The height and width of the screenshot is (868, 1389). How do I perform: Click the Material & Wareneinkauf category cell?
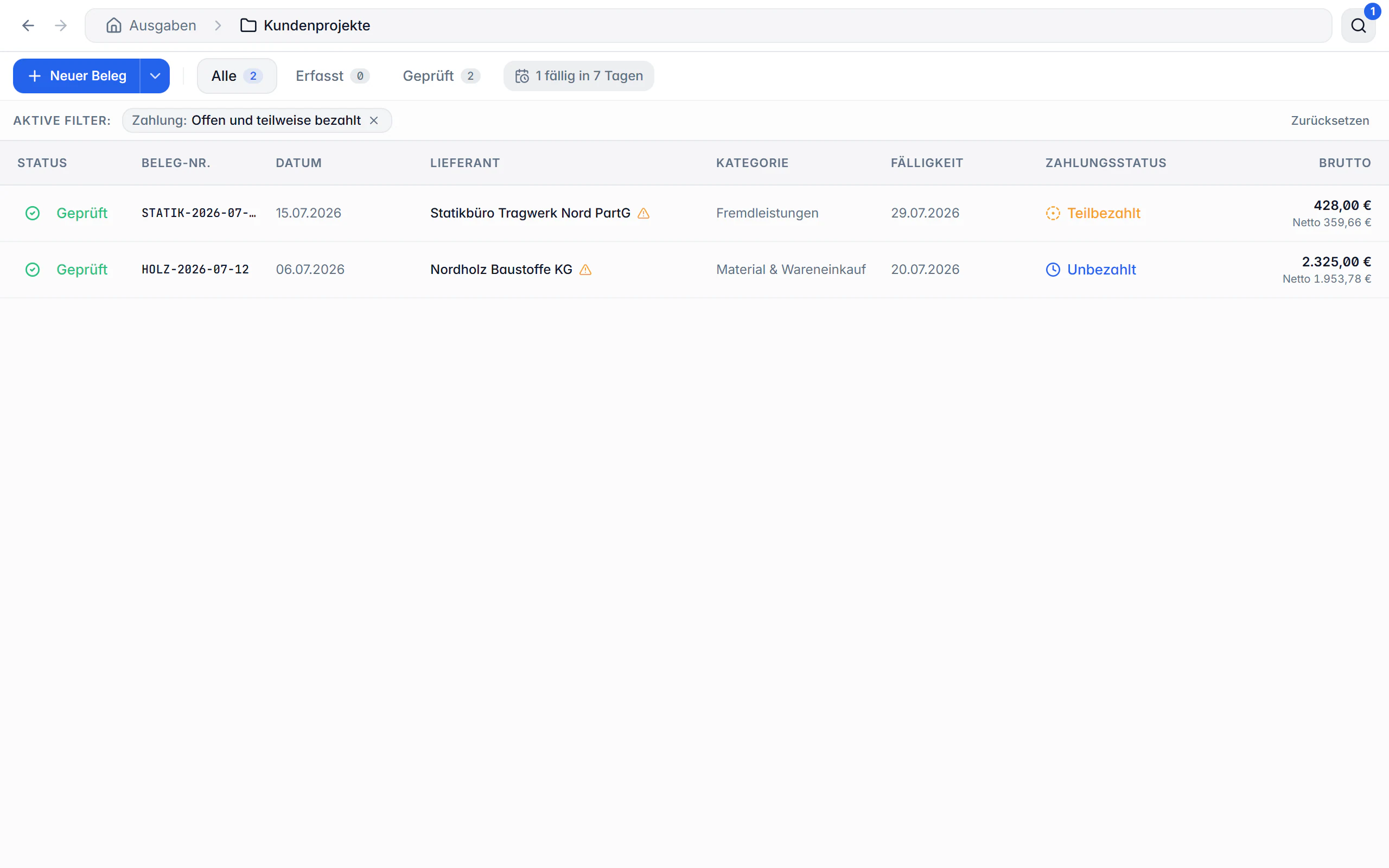coord(791,269)
